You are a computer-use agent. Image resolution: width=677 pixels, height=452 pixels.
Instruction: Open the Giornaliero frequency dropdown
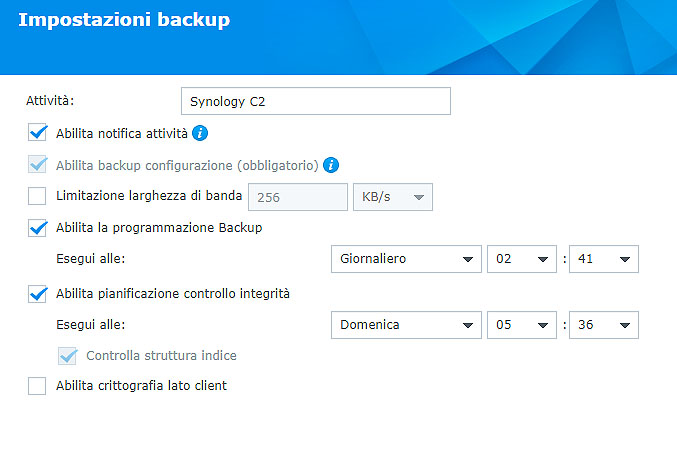(x=405, y=260)
